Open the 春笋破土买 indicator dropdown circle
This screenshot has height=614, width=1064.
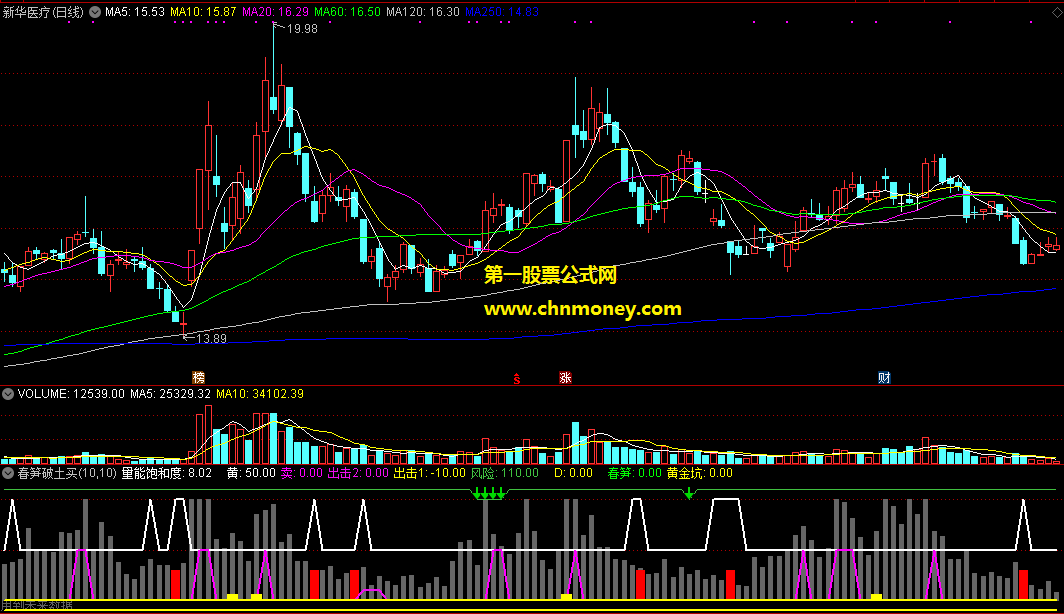(x=8, y=473)
